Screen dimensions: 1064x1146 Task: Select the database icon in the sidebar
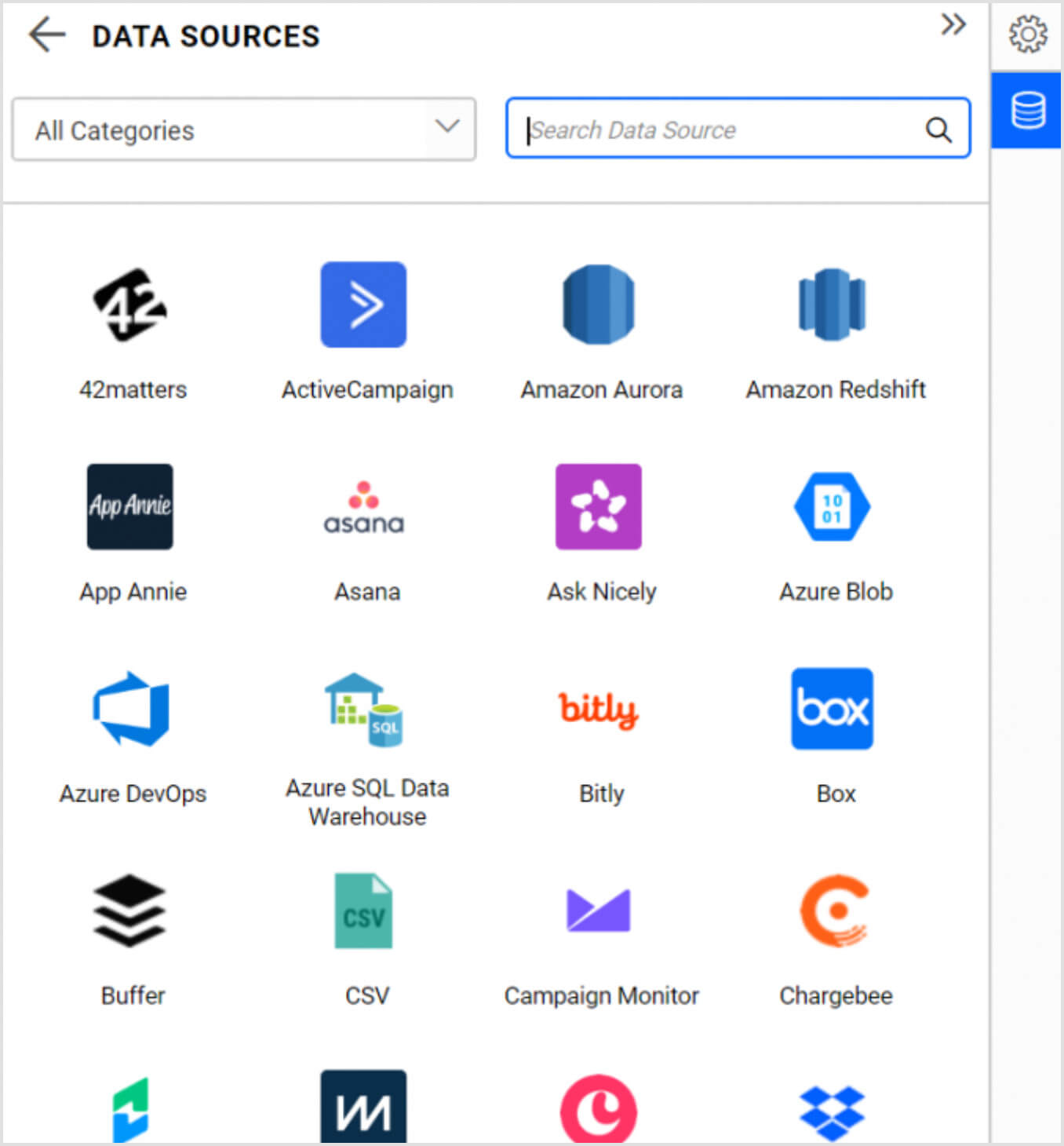pos(1027,110)
